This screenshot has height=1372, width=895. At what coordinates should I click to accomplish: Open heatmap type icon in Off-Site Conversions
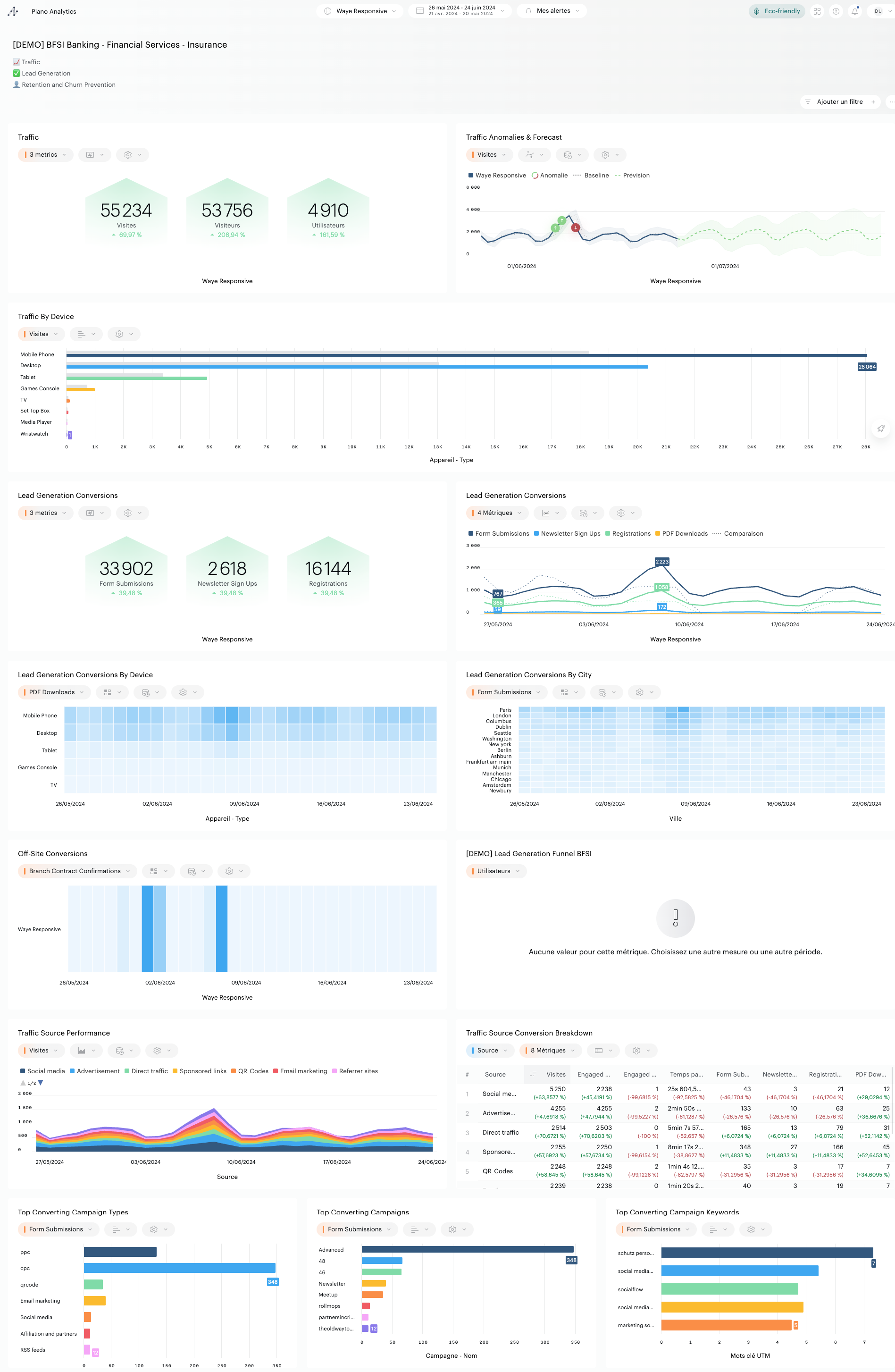[x=159, y=871]
